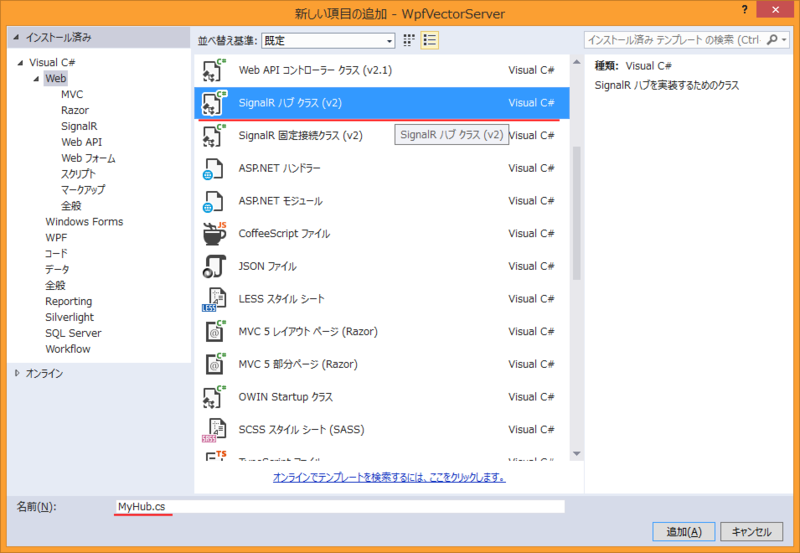Select the Silverlight category

(x=69, y=317)
